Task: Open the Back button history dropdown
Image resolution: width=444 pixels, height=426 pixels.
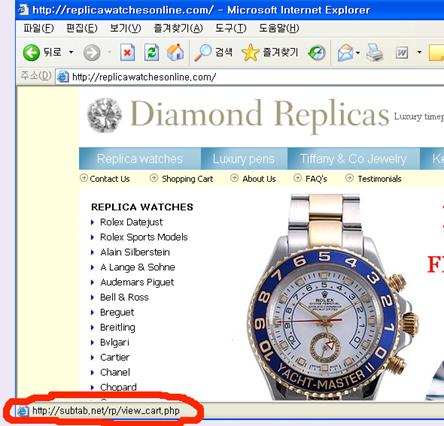Action: (x=71, y=52)
